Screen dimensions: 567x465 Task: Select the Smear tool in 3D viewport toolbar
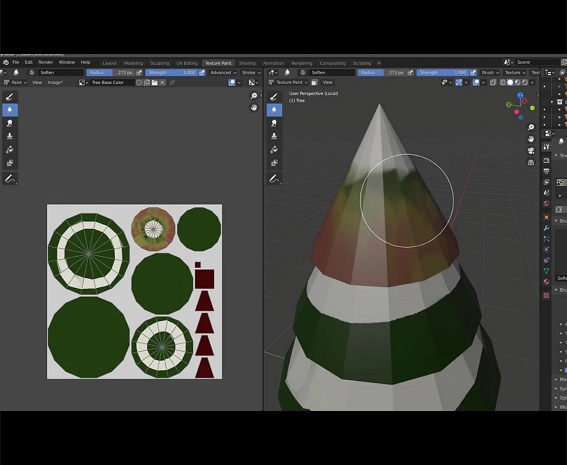pos(274,123)
